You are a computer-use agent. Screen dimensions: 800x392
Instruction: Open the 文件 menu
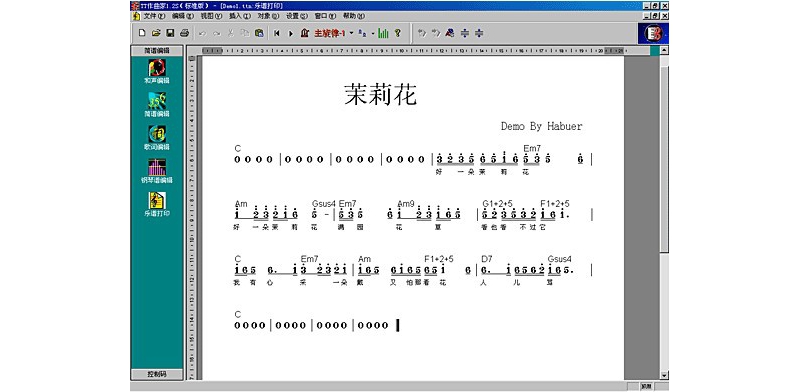click(x=151, y=16)
